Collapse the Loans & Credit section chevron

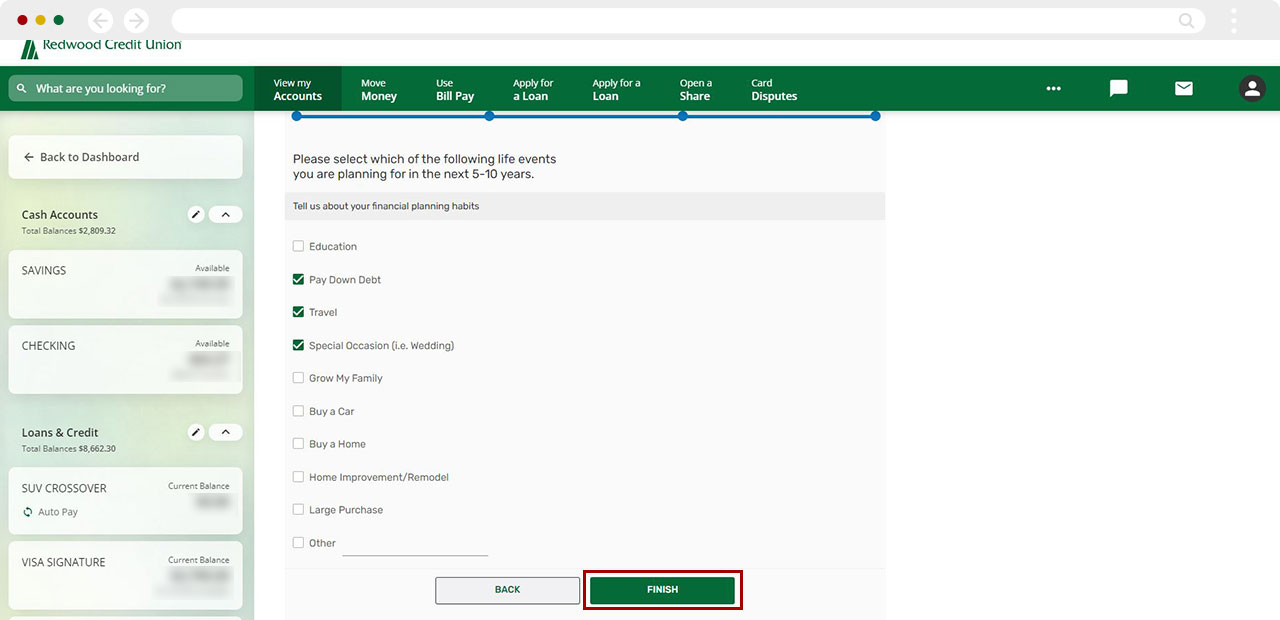tap(225, 432)
